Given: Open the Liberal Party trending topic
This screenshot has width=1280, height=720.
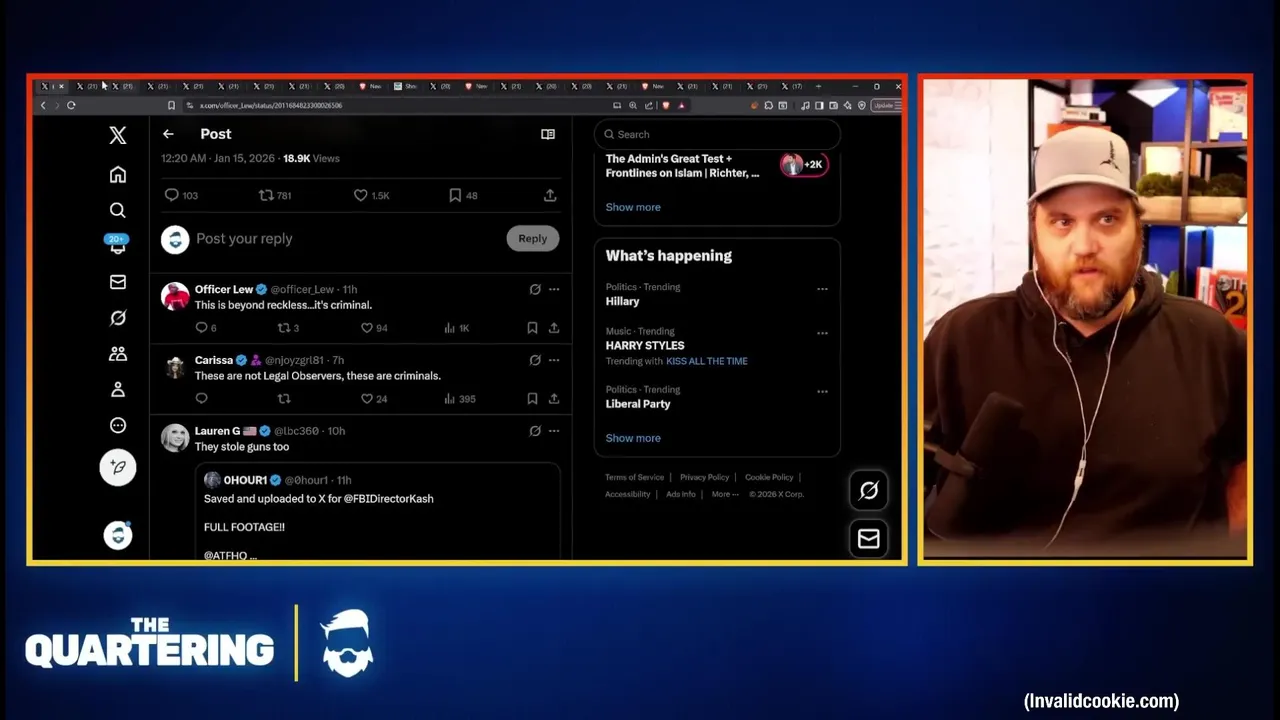Looking at the screenshot, I should 638,404.
